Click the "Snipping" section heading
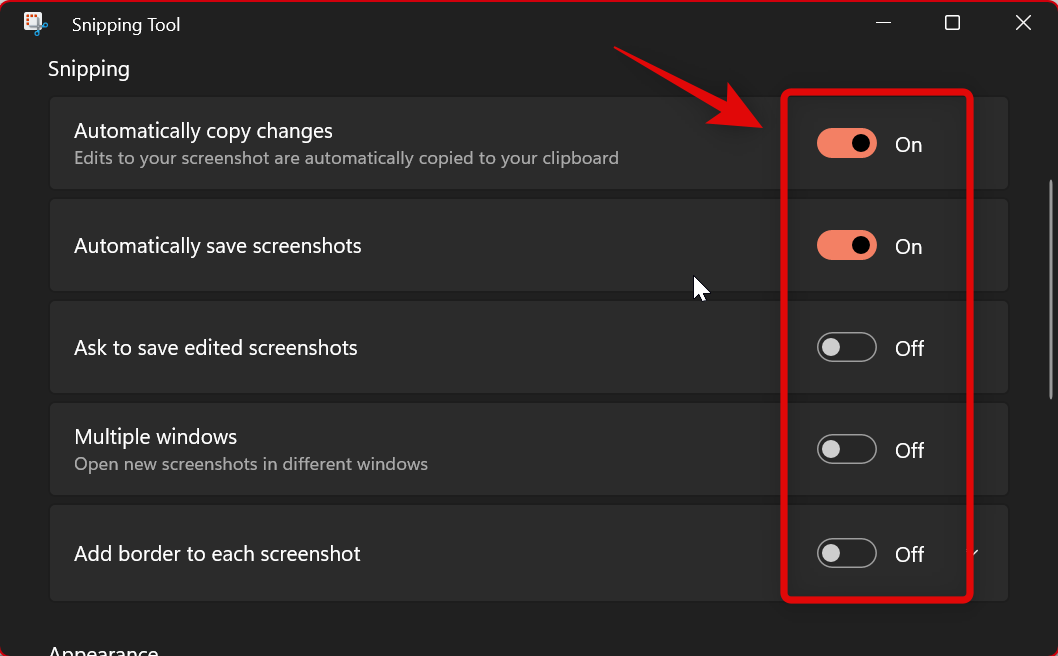 (89, 69)
